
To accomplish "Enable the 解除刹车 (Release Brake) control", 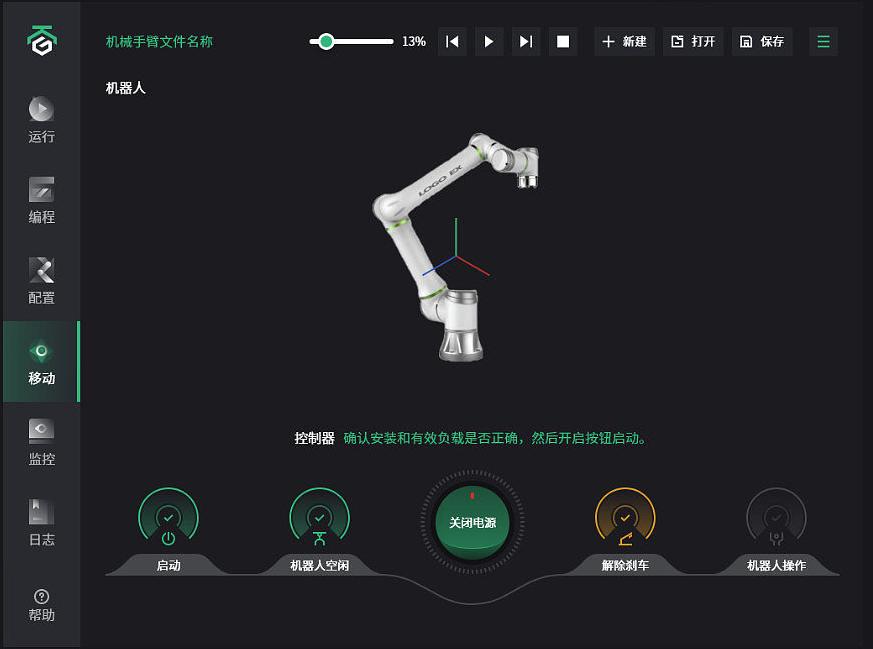I will 624,518.
